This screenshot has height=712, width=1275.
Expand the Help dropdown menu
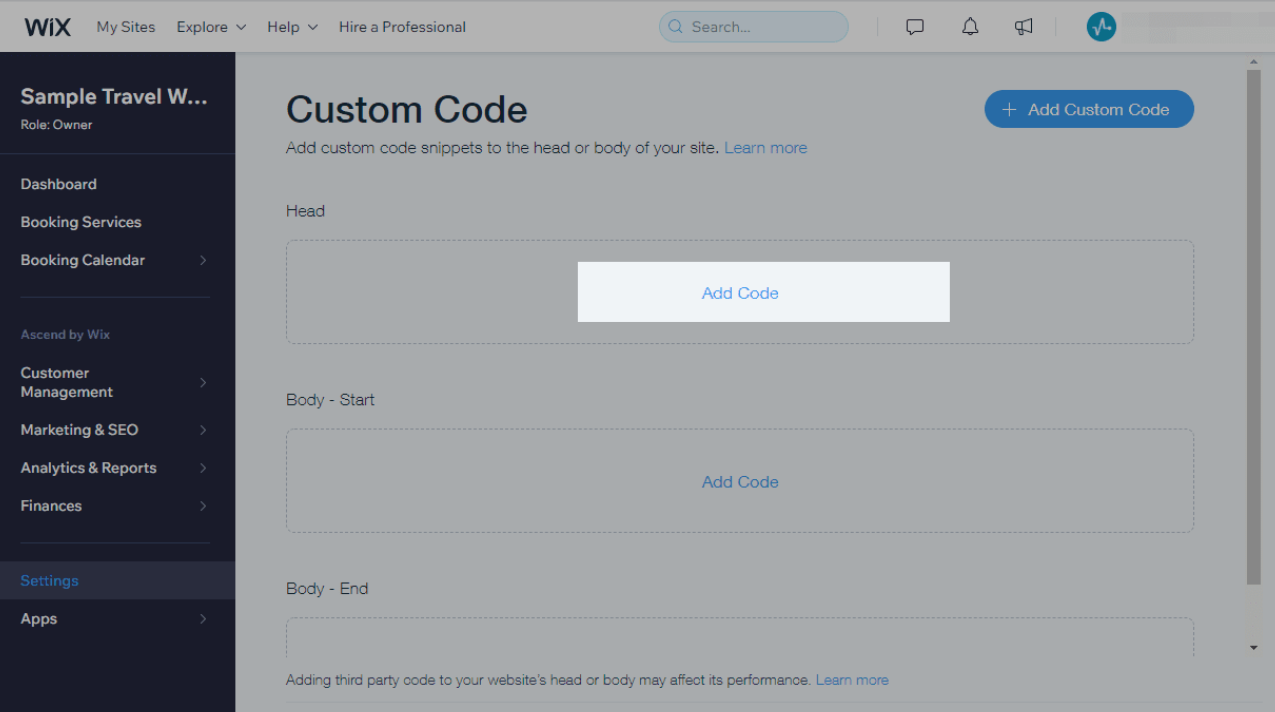292,27
